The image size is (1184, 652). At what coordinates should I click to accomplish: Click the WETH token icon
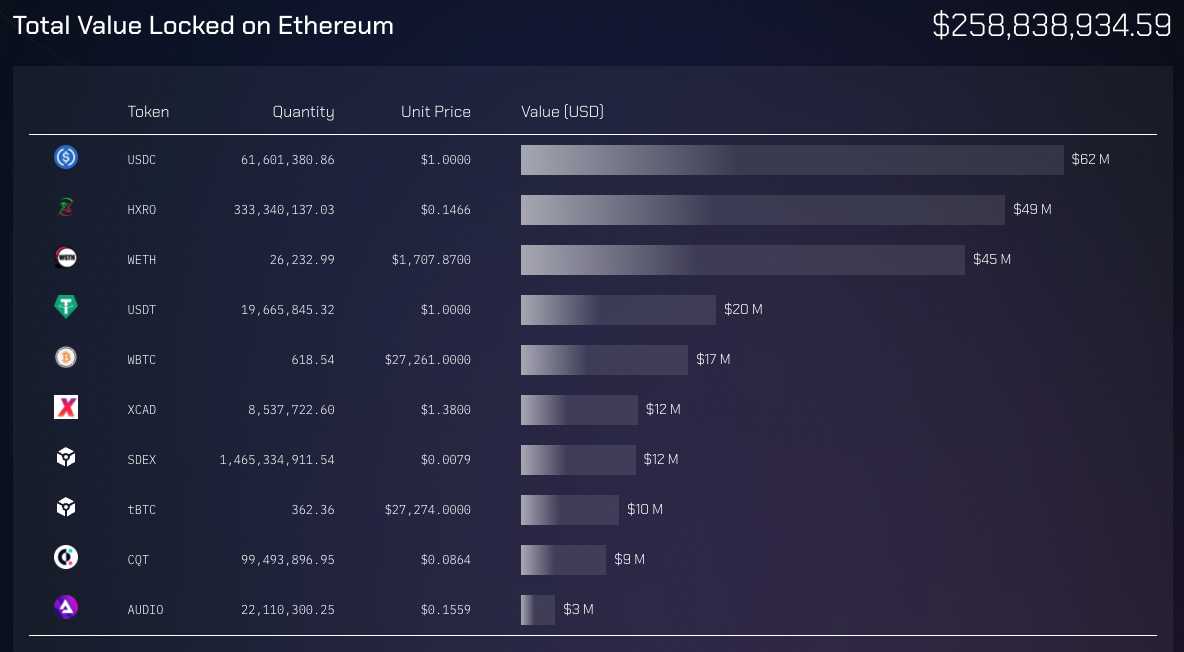pyautogui.click(x=66, y=258)
